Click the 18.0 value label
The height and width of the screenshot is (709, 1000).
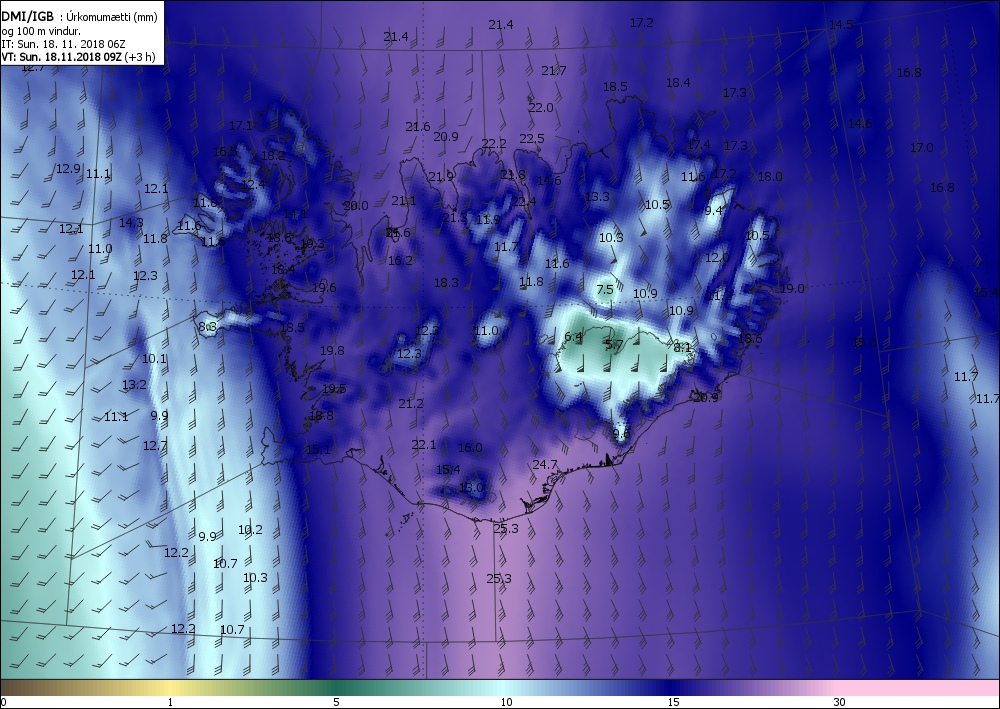770,177
